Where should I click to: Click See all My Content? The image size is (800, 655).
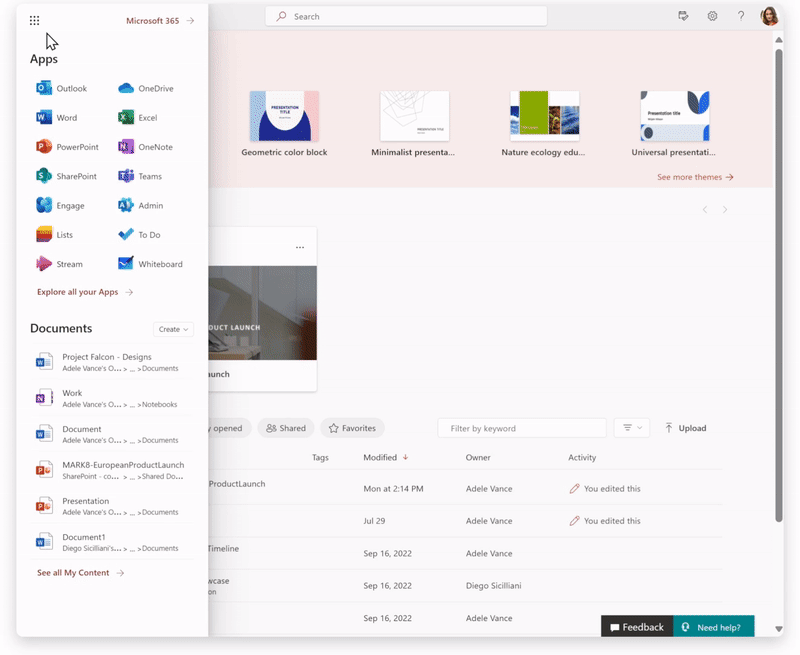tap(80, 573)
